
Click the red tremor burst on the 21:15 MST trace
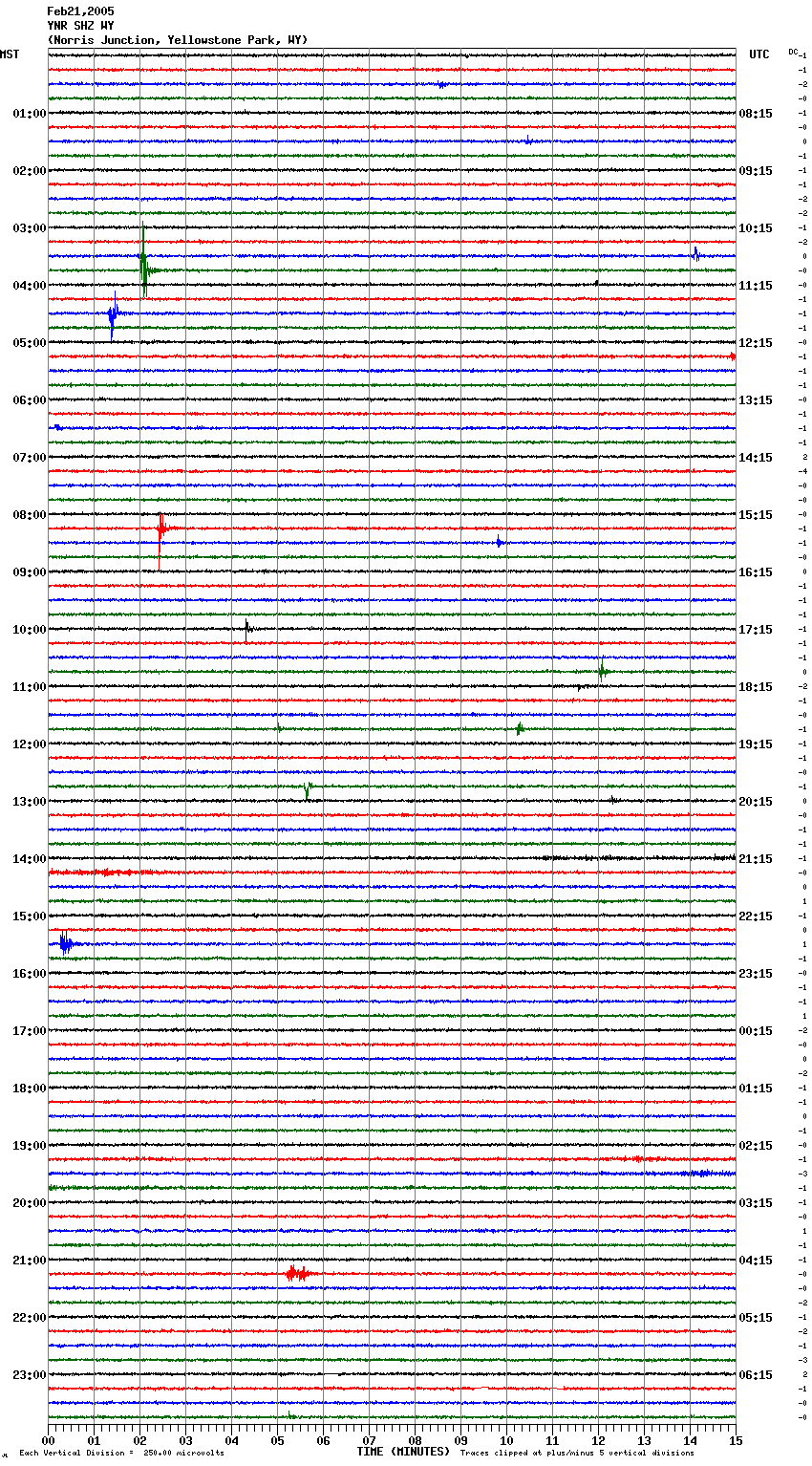[298, 1273]
